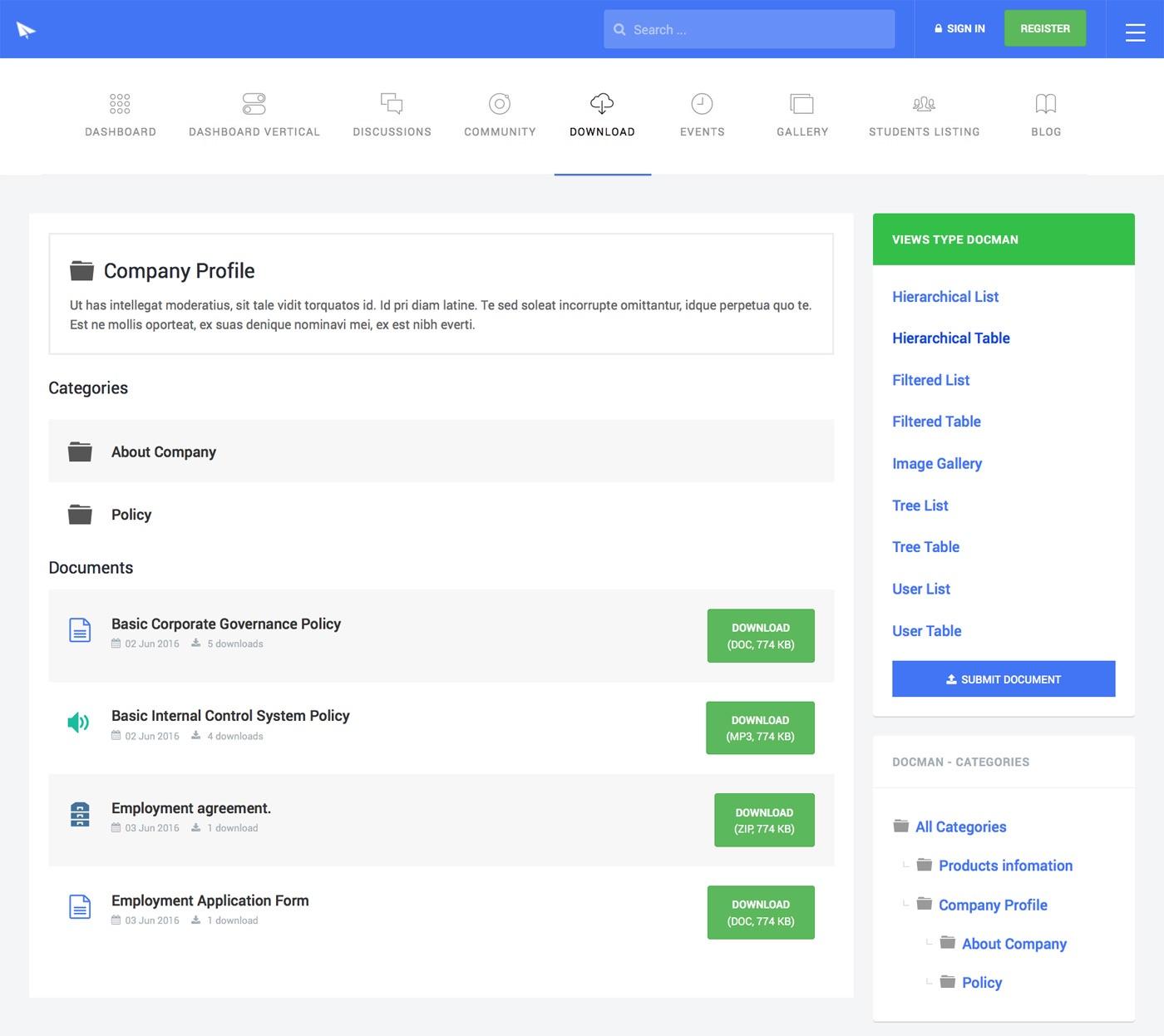The height and width of the screenshot is (1036, 1164).
Task: Download the MP3 Internal Control System Policy
Action: pyautogui.click(x=760, y=728)
